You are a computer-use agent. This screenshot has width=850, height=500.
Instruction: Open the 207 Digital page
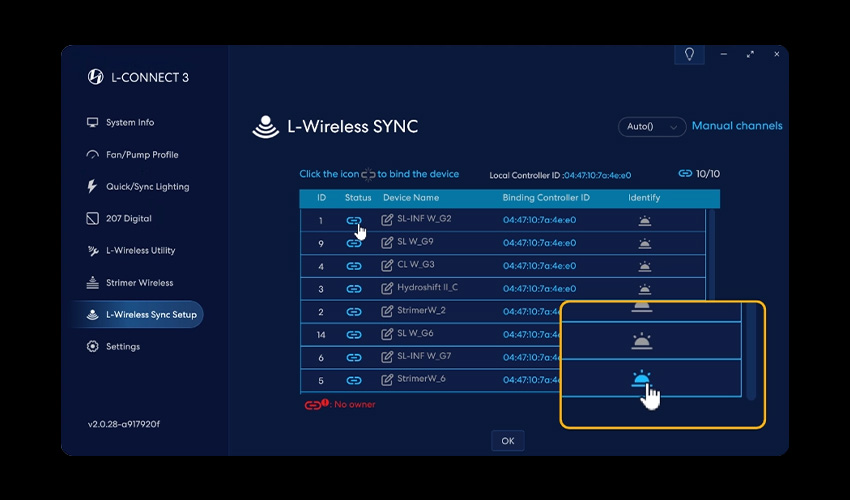[119, 219]
